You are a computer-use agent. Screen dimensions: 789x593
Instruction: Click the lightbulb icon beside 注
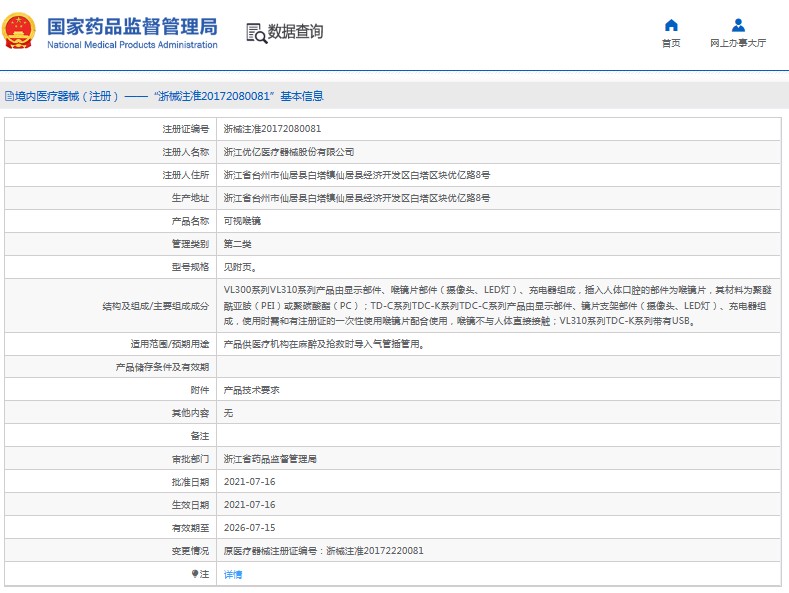pos(196,574)
